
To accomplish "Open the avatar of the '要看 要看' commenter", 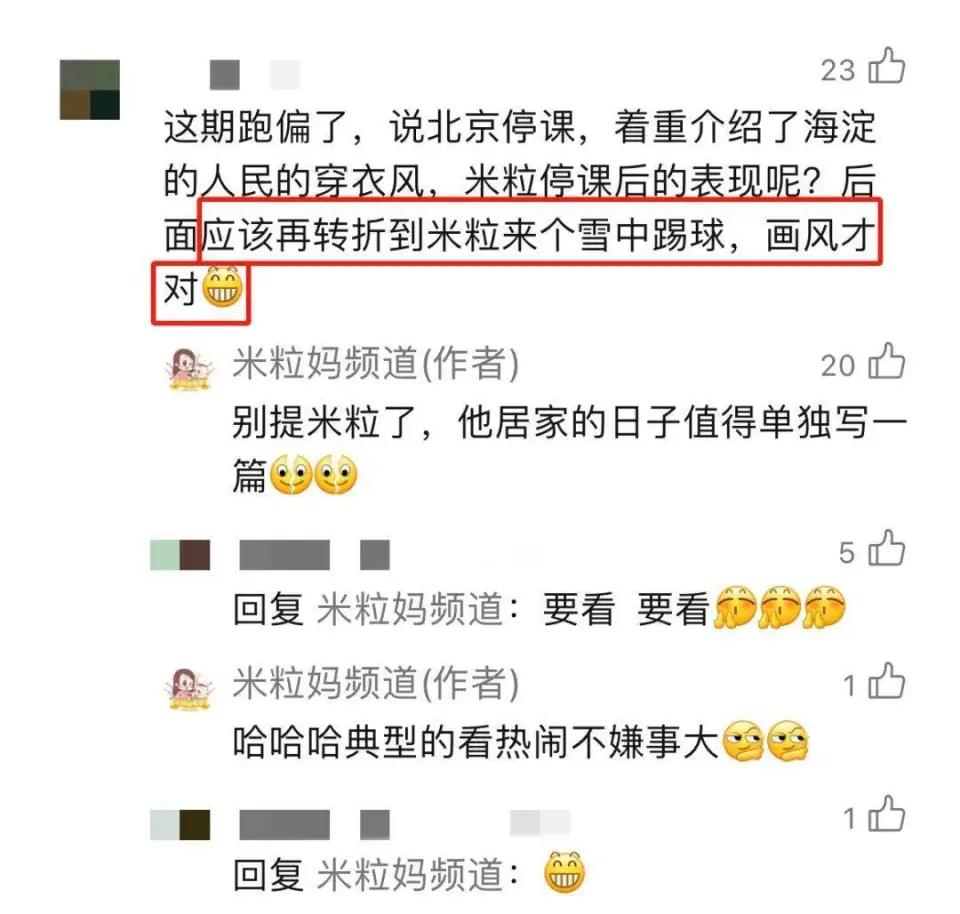I will click(x=180, y=555).
